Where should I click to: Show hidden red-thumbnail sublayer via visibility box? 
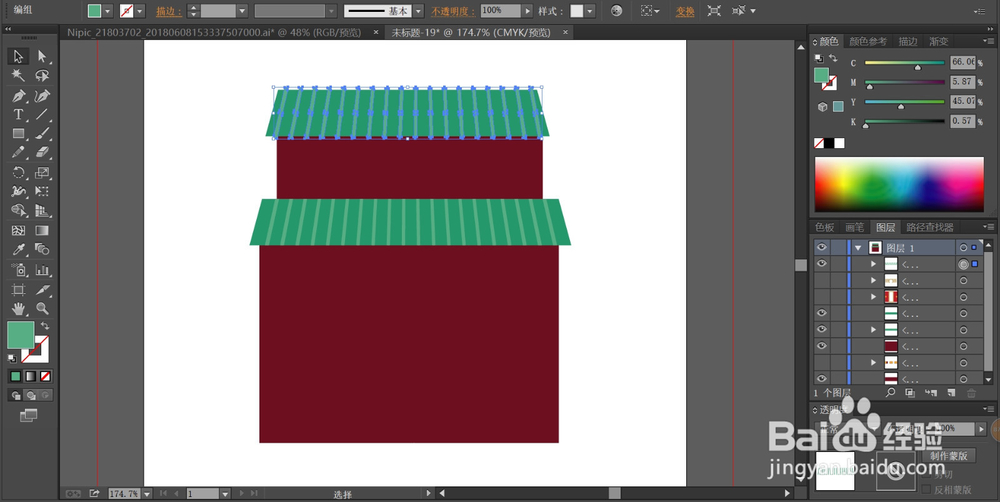tap(821, 297)
